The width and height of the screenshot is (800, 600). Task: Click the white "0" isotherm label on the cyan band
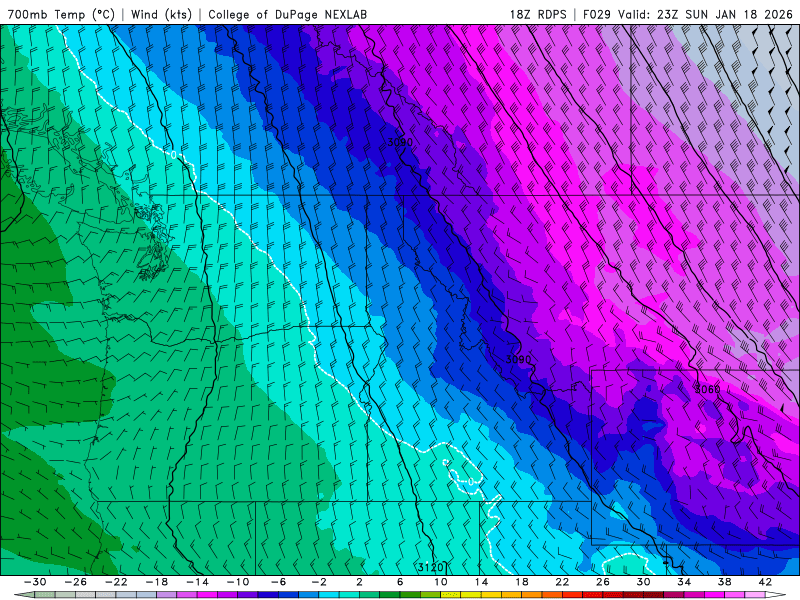(x=173, y=155)
